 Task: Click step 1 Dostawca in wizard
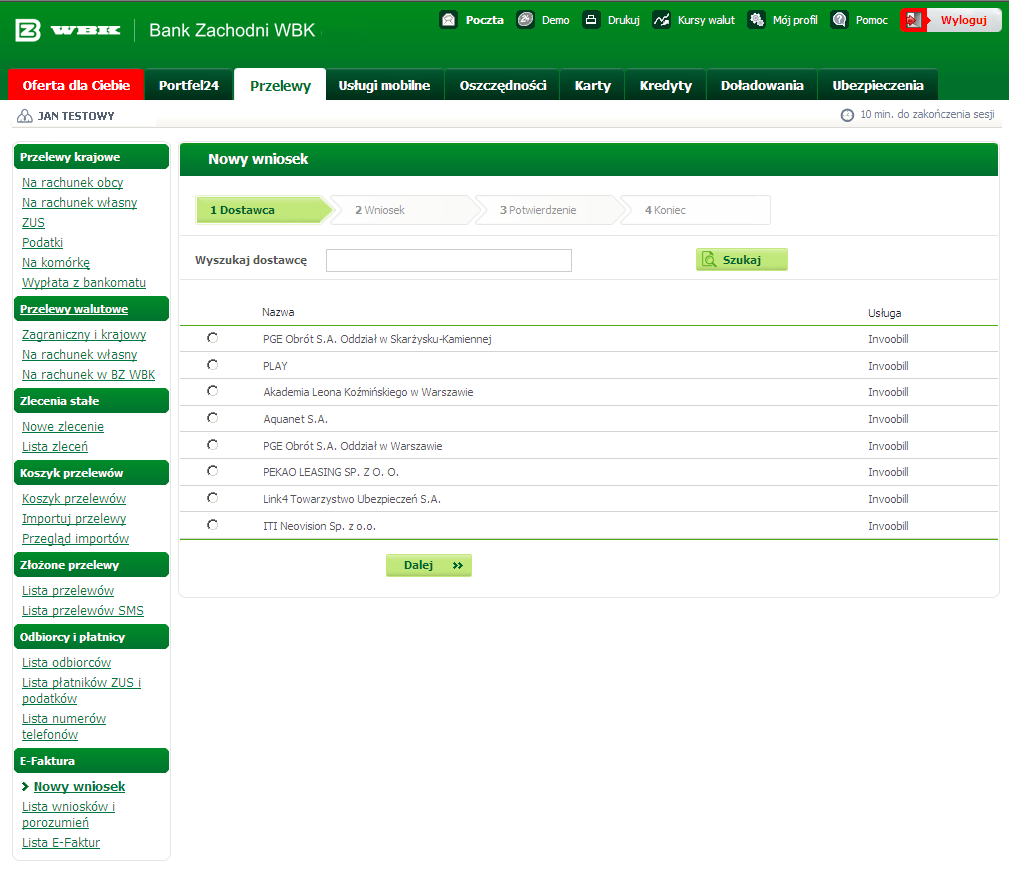[x=264, y=210]
